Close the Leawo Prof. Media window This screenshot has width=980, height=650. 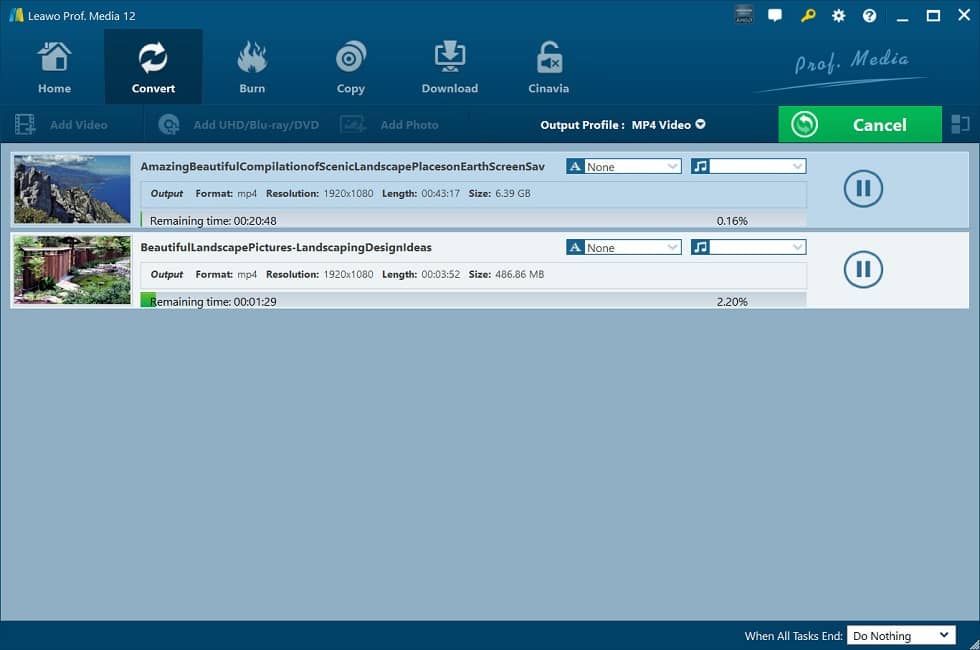pyautogui.click(x=964, y=15)
